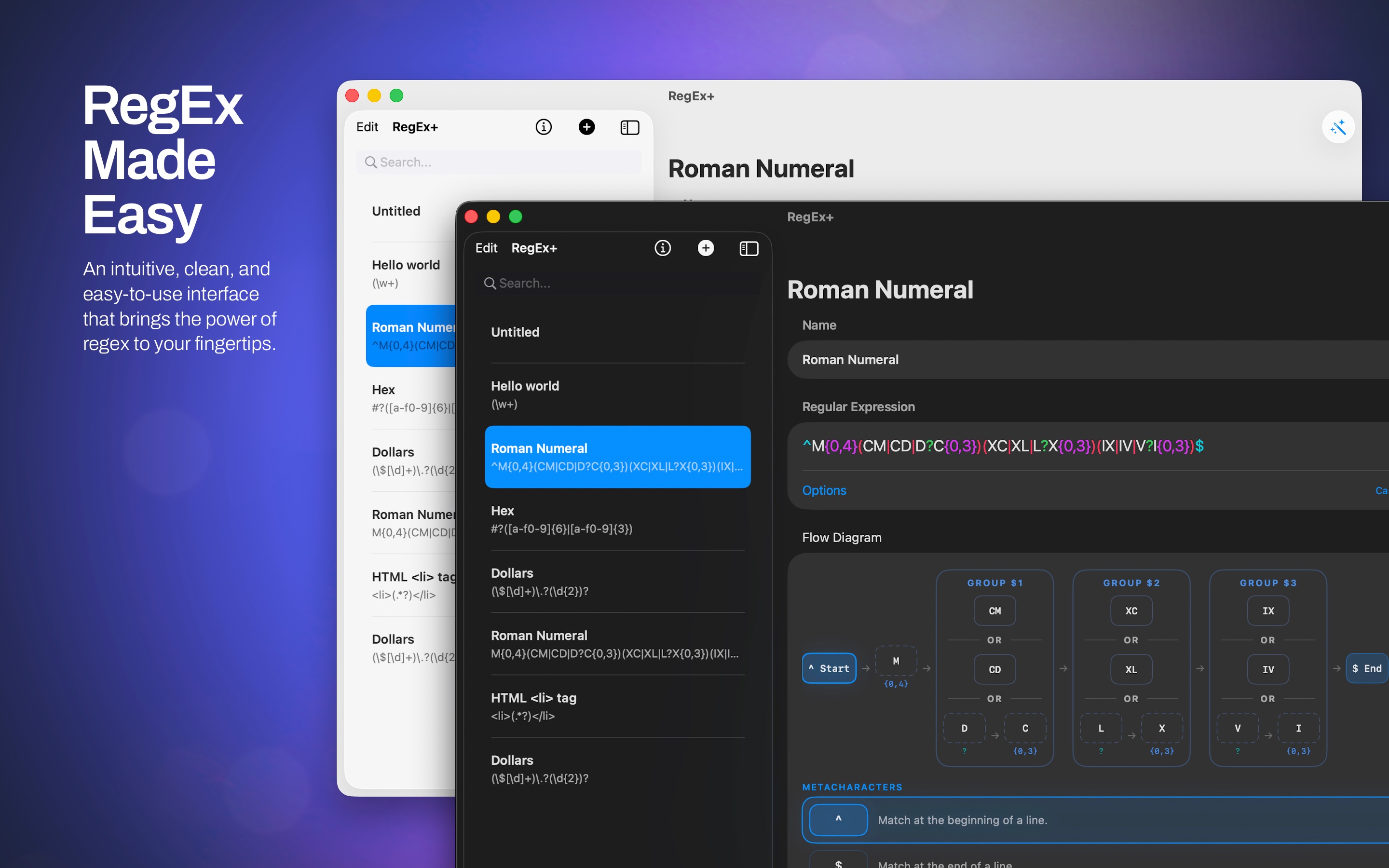This screenshot has width=1389, height=868.
Task: Click the GROUP $2 header label
Action: coord(1131,583)
